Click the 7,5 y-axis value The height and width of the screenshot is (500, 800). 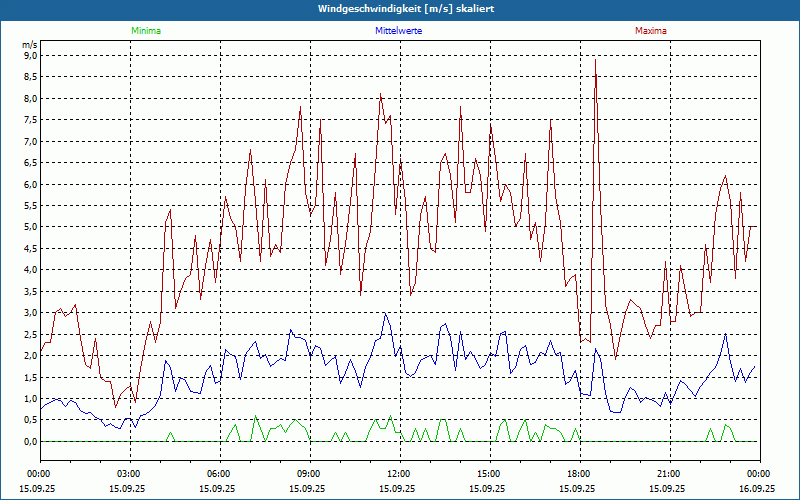pyautogui.click(x=29, y=120)
